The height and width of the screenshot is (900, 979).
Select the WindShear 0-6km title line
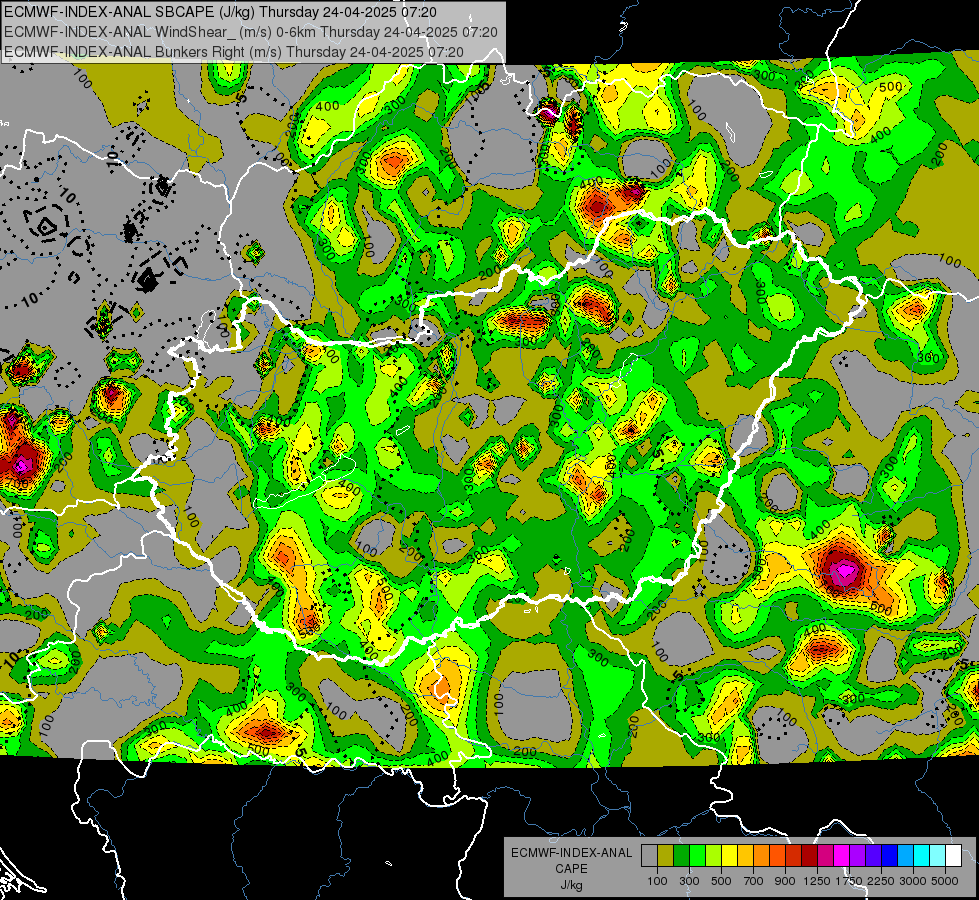coord(250,32)
